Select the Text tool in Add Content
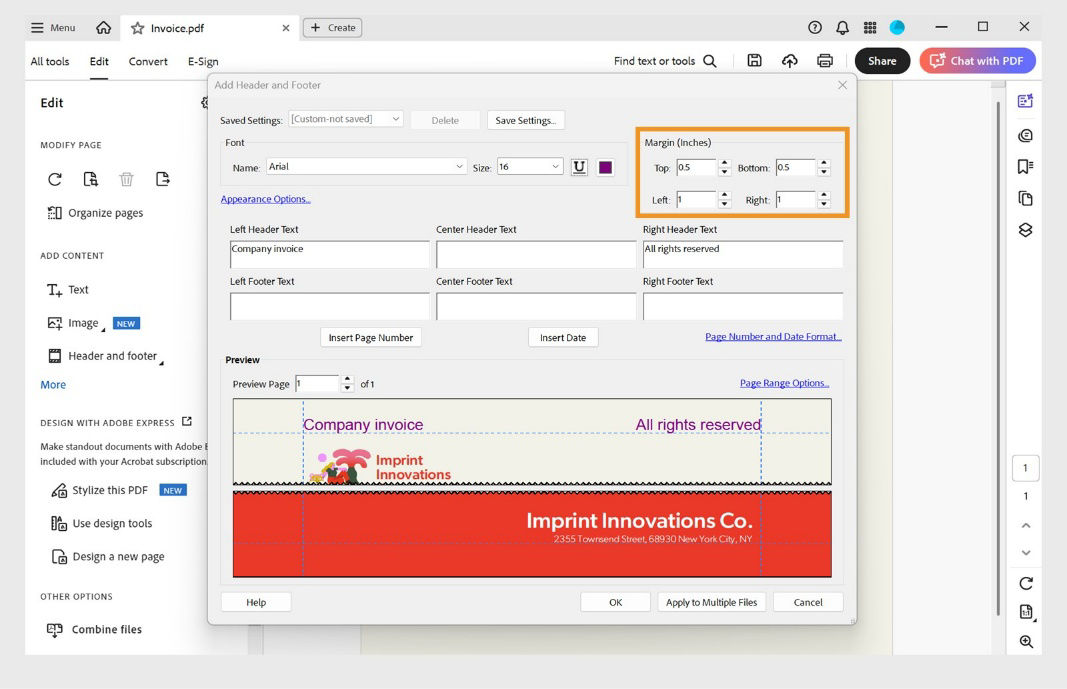The image size is (1067, 689). click(66, 290)
